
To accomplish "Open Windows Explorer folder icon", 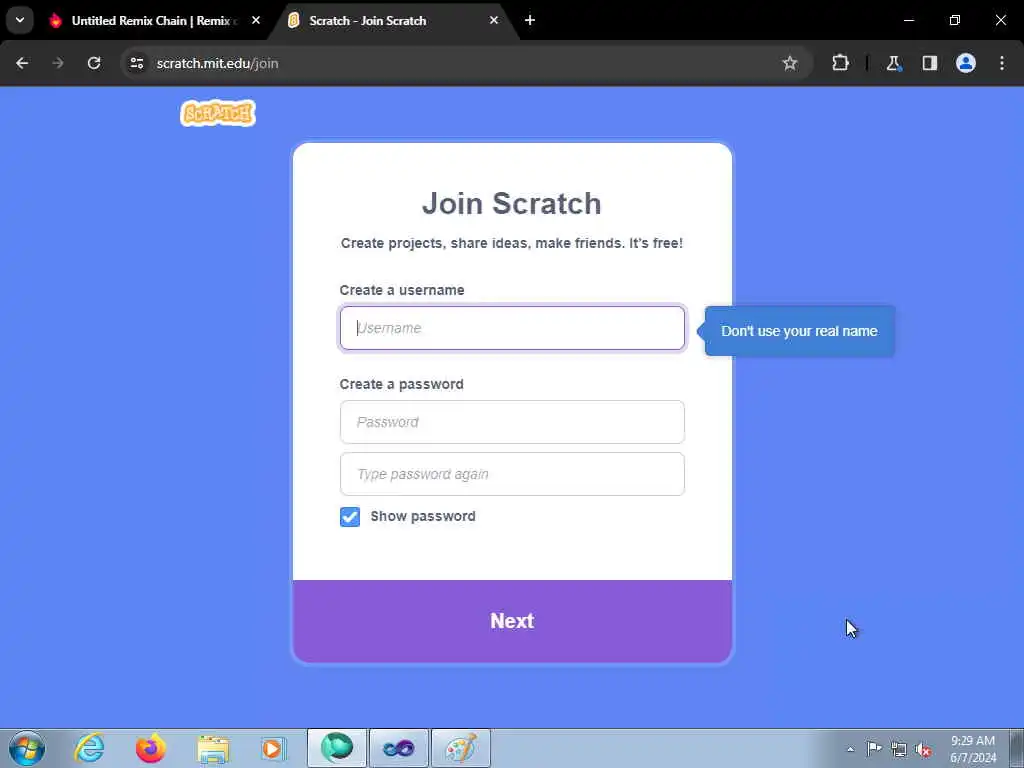I will (213, 748).
